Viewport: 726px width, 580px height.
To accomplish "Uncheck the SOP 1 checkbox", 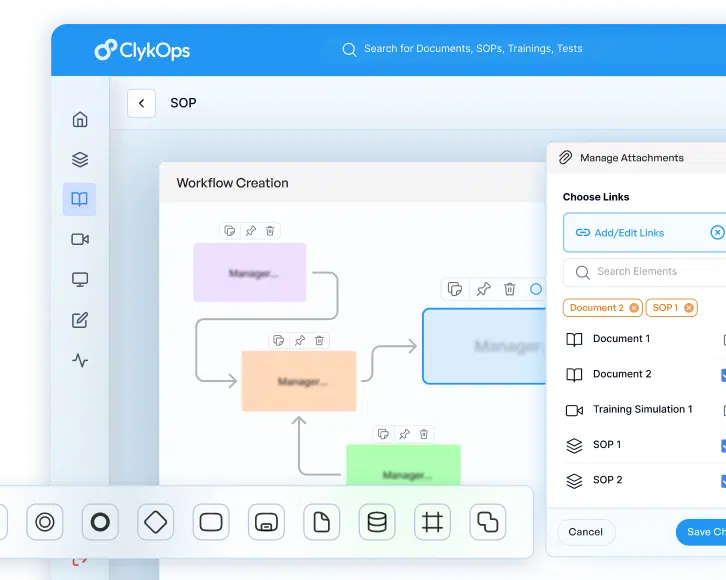I will coord(723,446).
